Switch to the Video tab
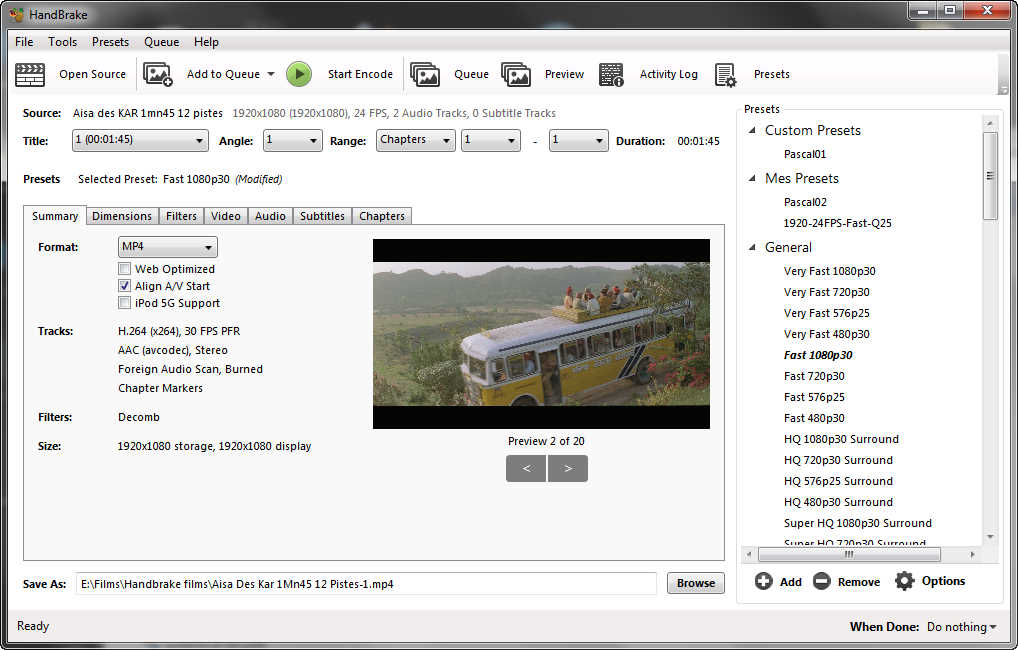The height and width of the screenshot is (650, 1018). (225, 216)
